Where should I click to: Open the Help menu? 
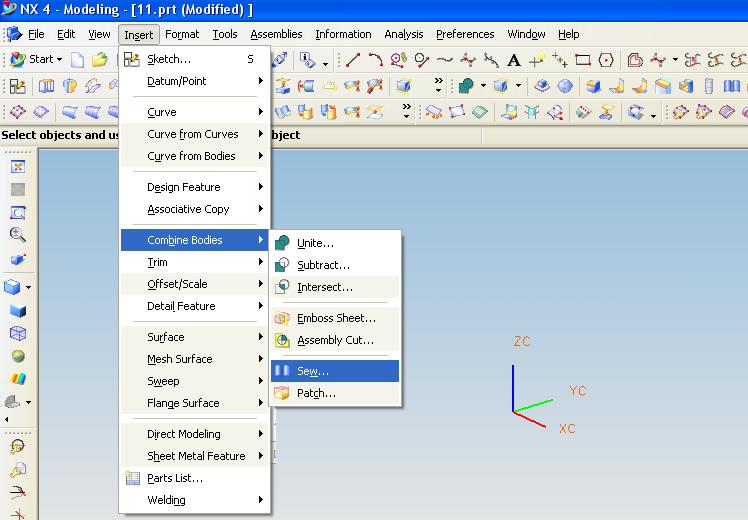[x=569, y=34]
